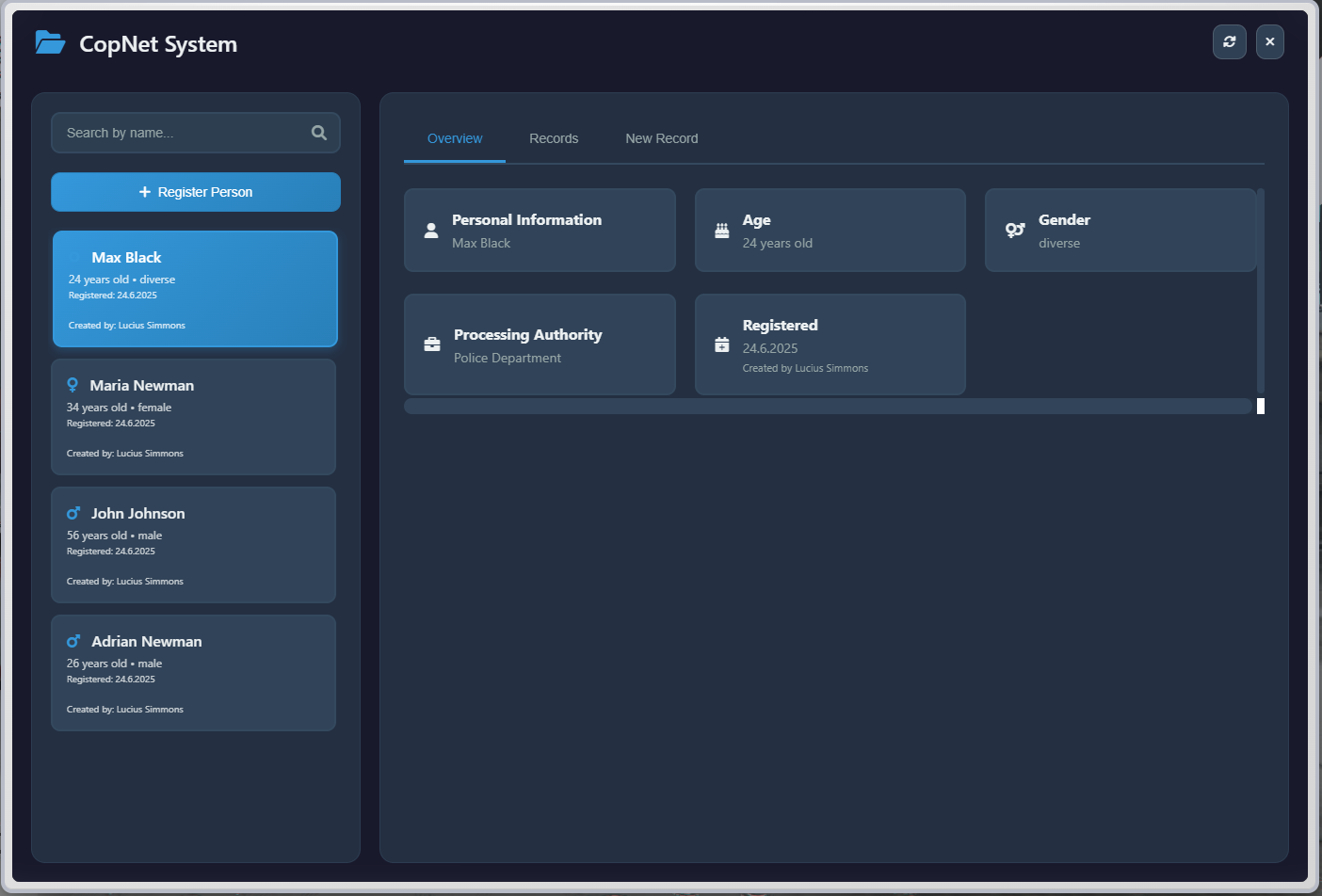Click the vertical scrollbar beside Gender card

[x=1261, y=290]
